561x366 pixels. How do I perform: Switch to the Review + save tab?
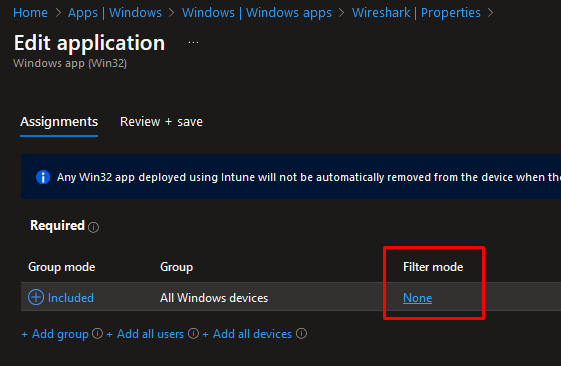pyautogui.click(x=161, y=122)
